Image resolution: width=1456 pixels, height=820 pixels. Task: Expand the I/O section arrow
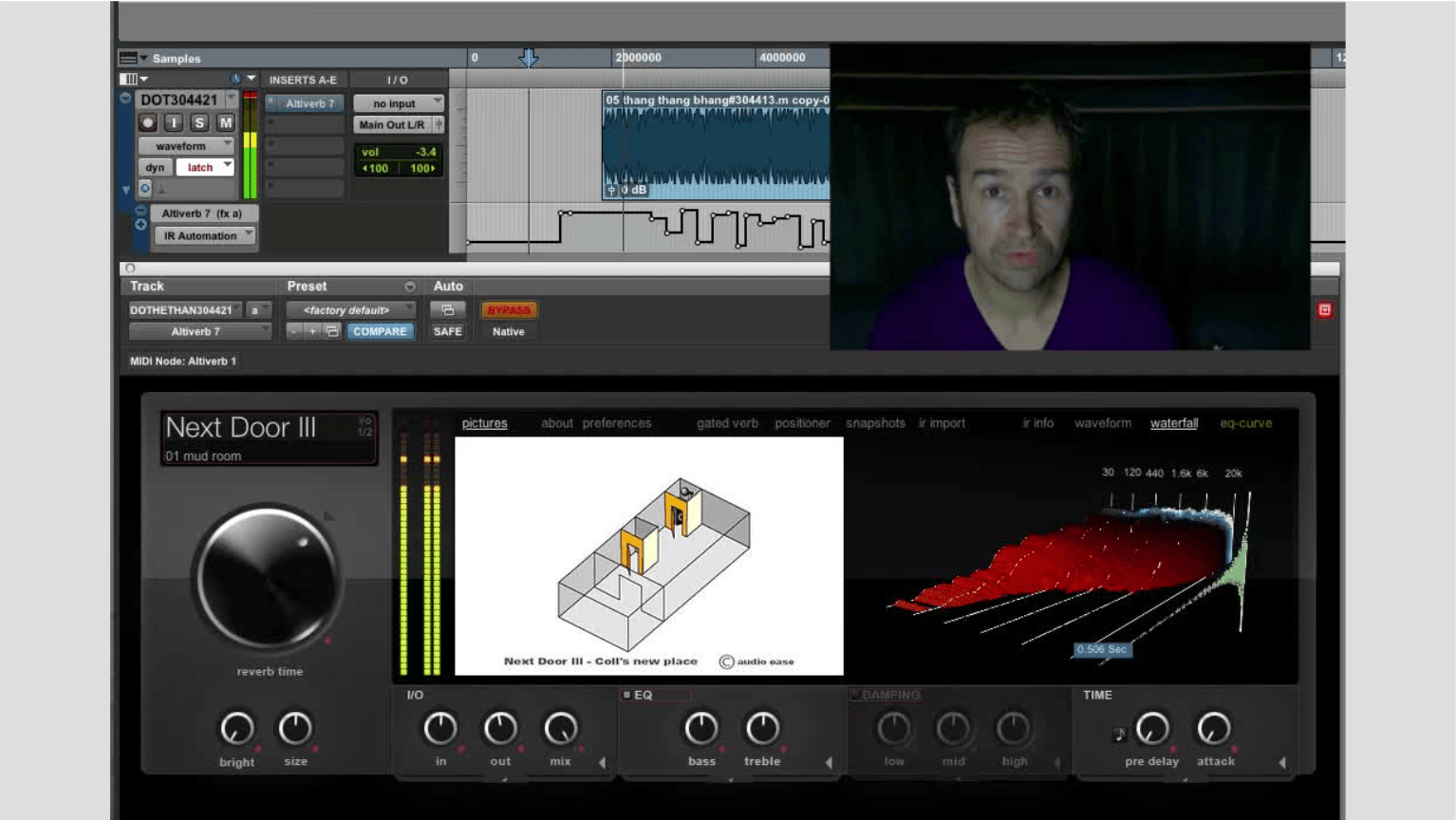(602, 762)
